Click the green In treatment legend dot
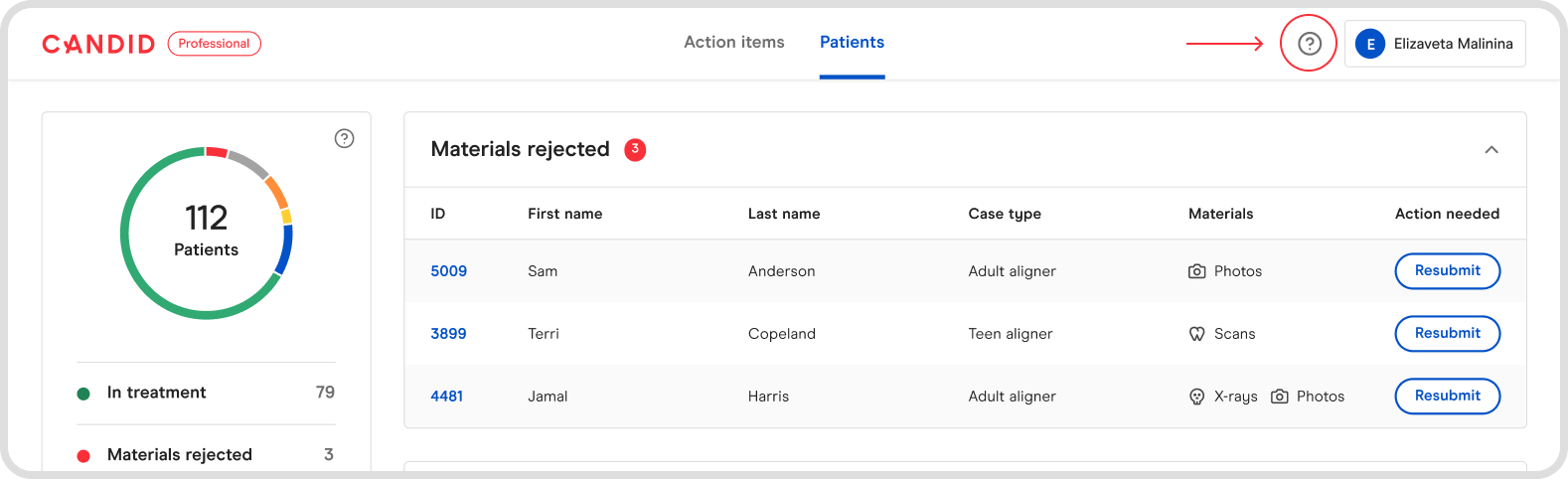Image resolution: width=1568 pixels, height=479 pixels. tap(83, 394)
